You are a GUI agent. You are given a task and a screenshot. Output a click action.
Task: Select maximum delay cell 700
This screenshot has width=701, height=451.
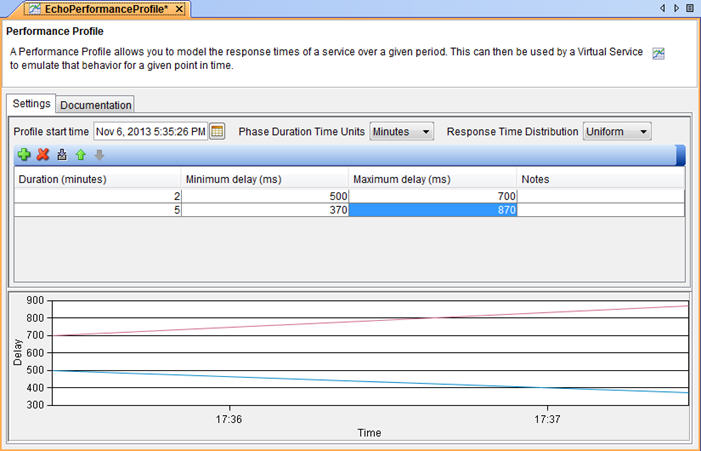pos(432,196)
